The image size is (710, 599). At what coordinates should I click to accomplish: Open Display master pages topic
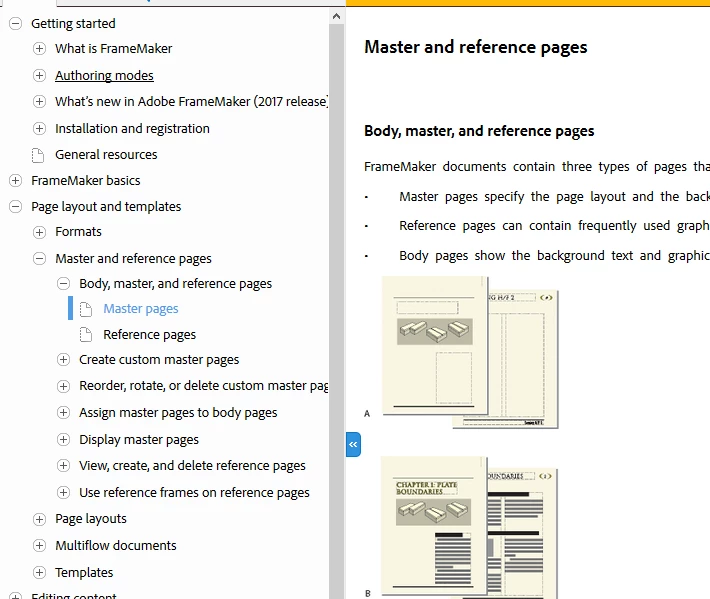point(139,439)
